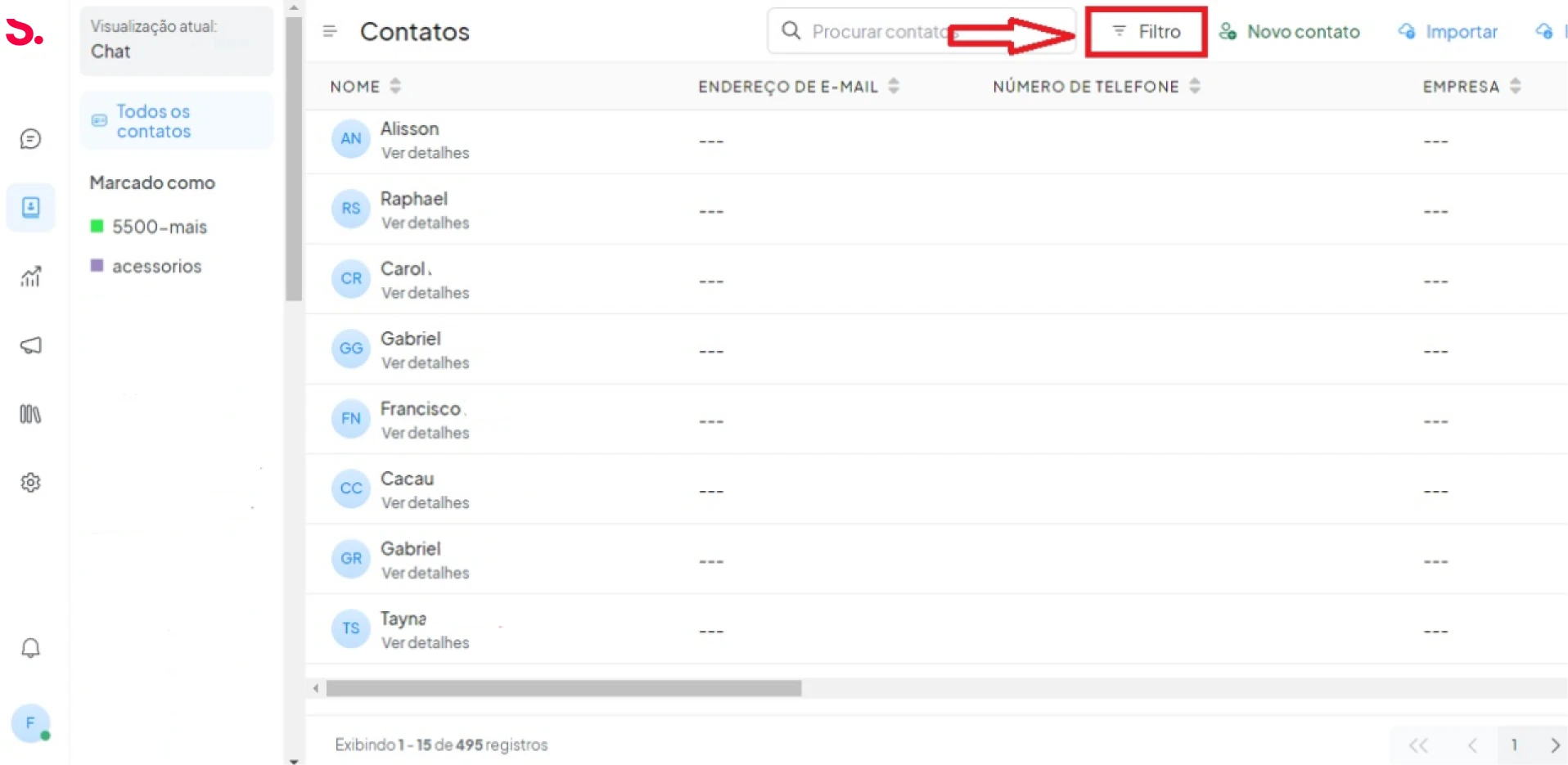The width and height of the screenshot is (1568, 765).
Task: Open the library books icon
Action: 30,414
